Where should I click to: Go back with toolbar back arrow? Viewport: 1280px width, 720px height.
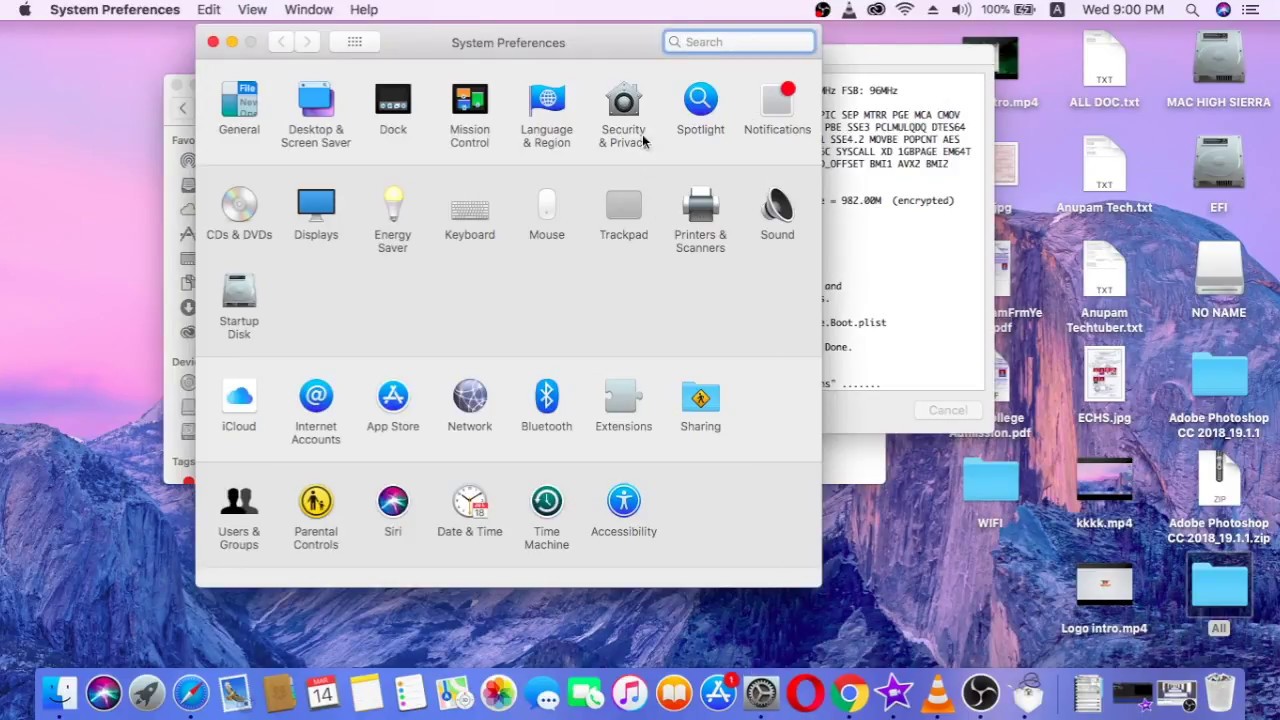282,42
